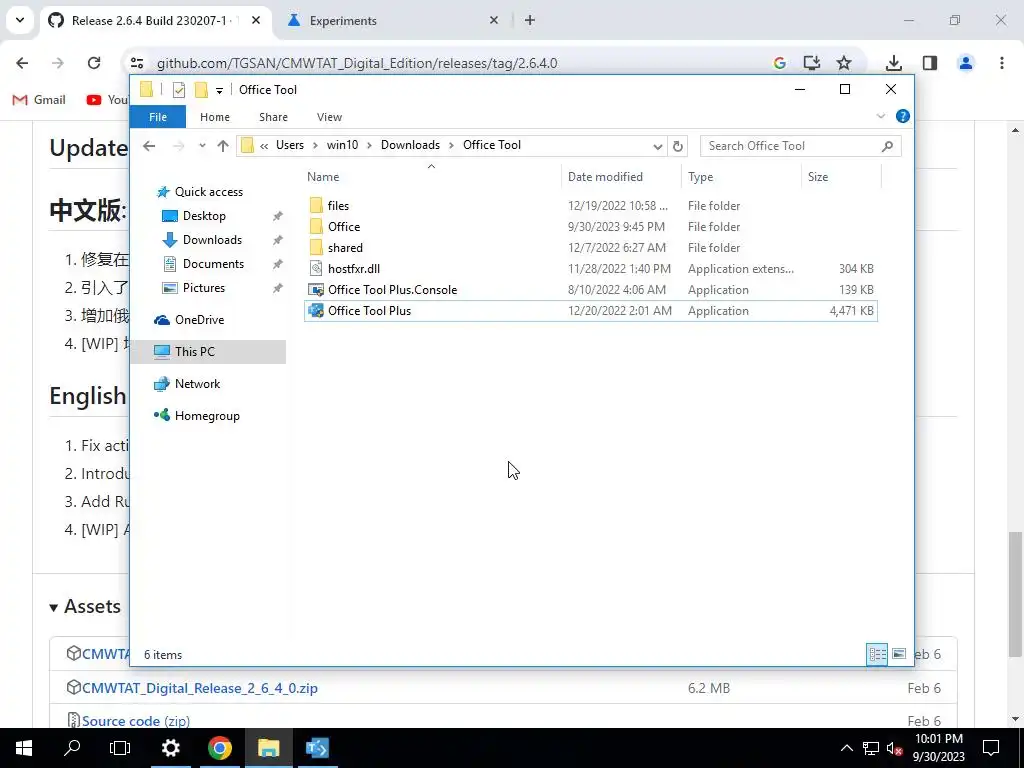The height and width of the screenshot is (768, 1024).
Task: Toggle Chrome side panel
Action: tap(929, 63)
